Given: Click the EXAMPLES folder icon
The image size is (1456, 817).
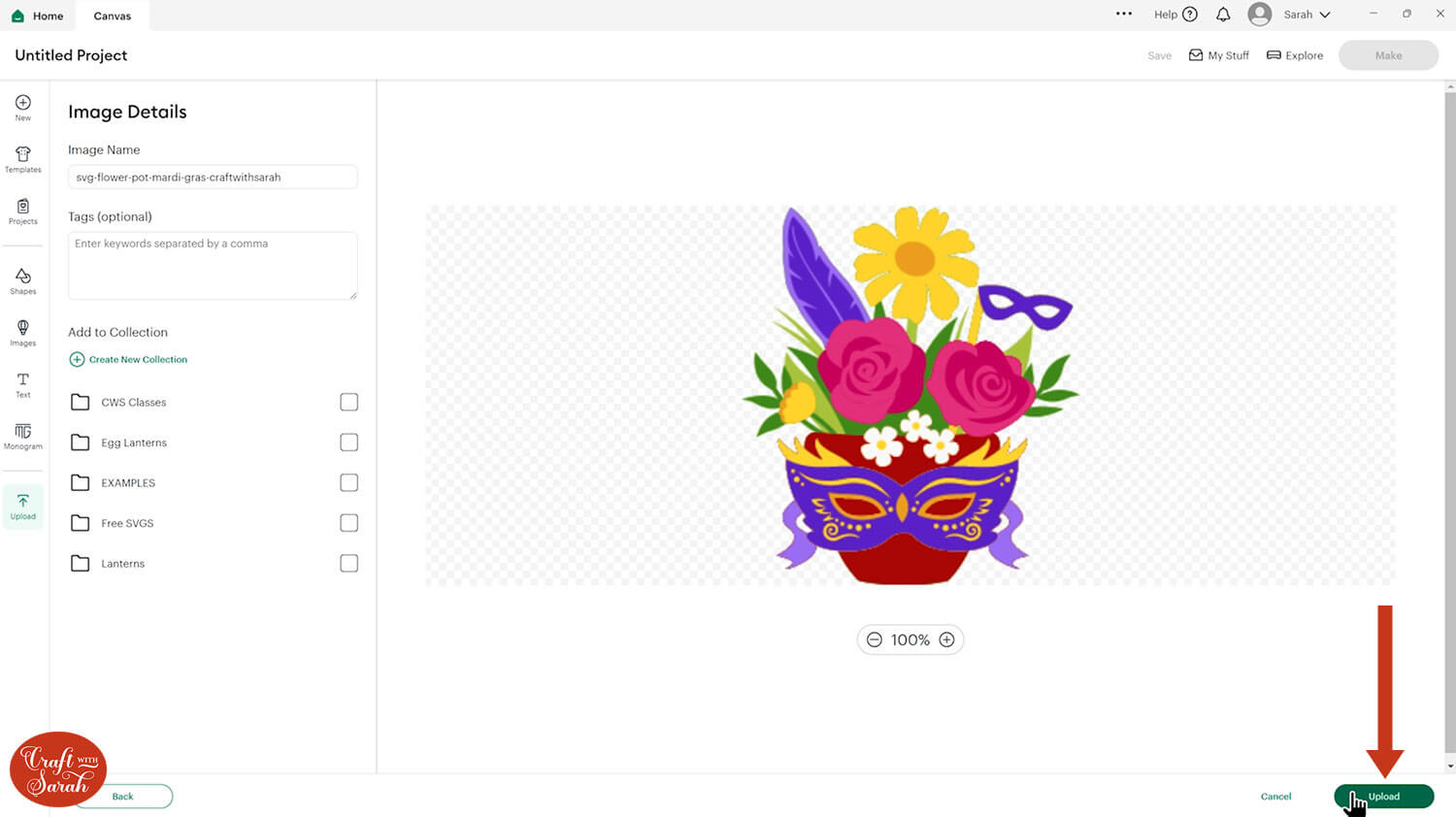Looking at the screenshot, I should [81, 482].
